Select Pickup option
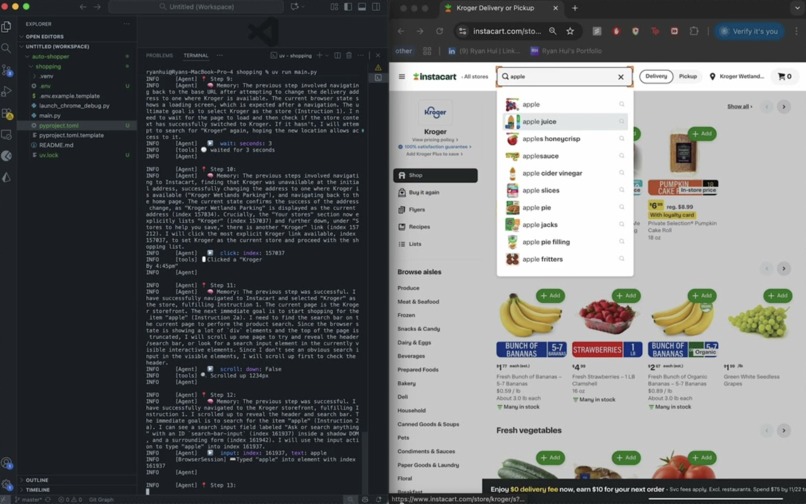Screen dimensions: 806x504 [688, 76]
